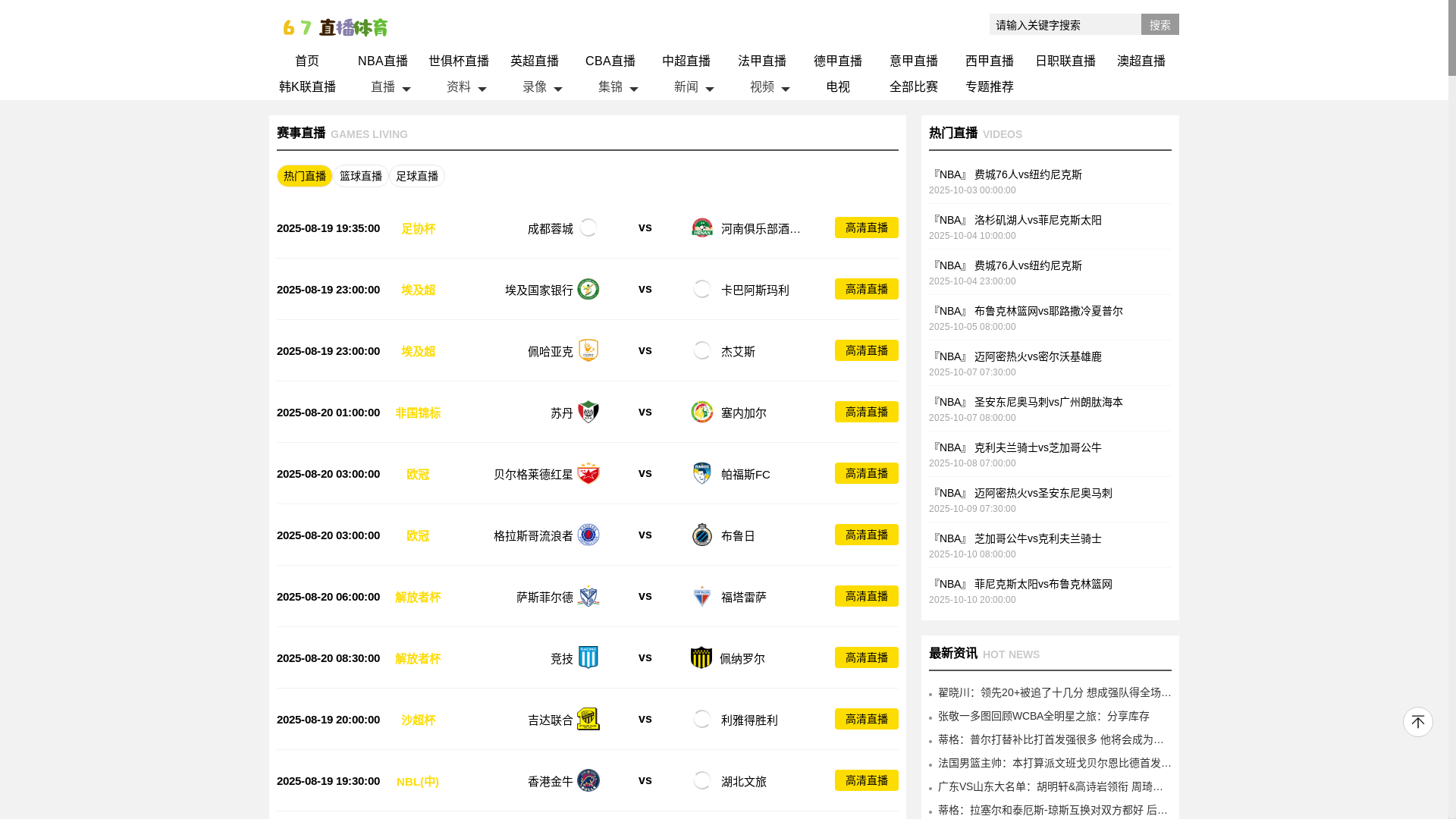This screenshot has width=1456, height=819.
Task: Click the 布鲁日 club crest
Action: tap(702, 535)
